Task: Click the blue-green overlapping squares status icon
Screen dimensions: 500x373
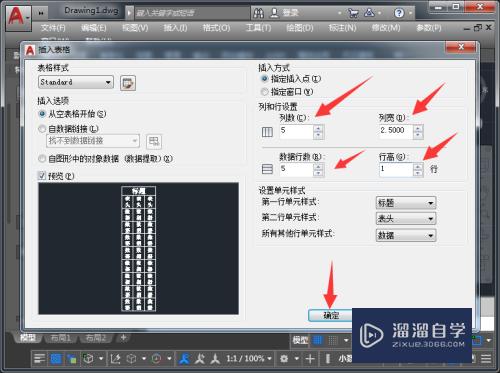Action: [x=71, y=359]
